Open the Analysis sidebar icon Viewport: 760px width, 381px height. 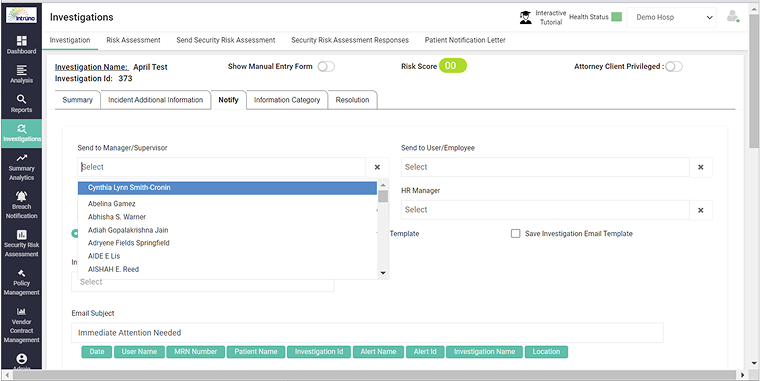pyautogui.click(x=21, y=70)
